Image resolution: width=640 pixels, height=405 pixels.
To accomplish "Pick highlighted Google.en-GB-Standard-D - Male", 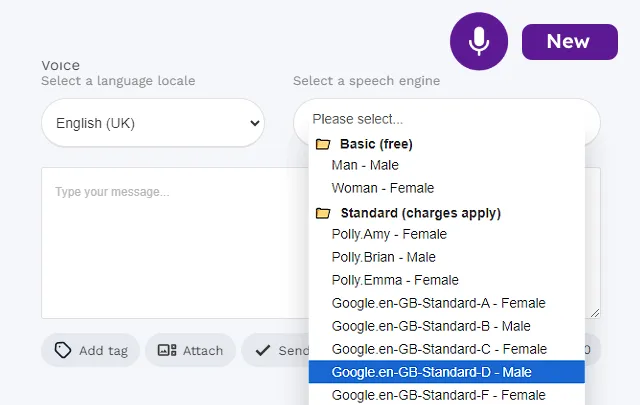I will pyautogui.click(x=447, y=372).
